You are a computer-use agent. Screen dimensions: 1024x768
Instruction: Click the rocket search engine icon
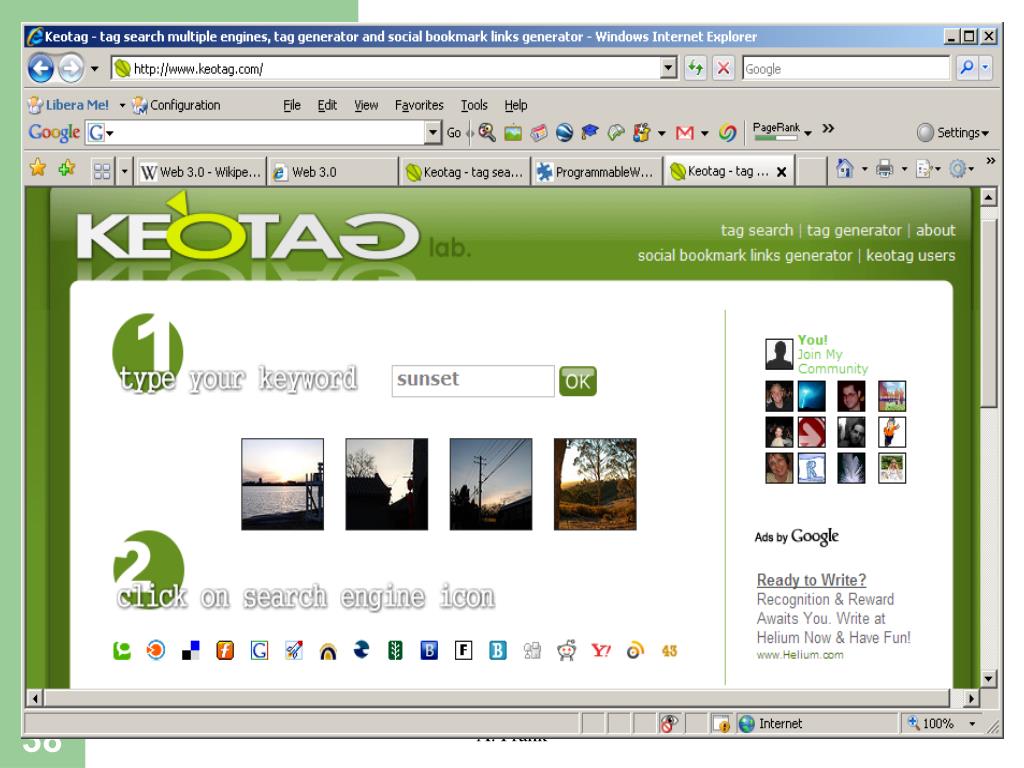[x=294, y=650]
